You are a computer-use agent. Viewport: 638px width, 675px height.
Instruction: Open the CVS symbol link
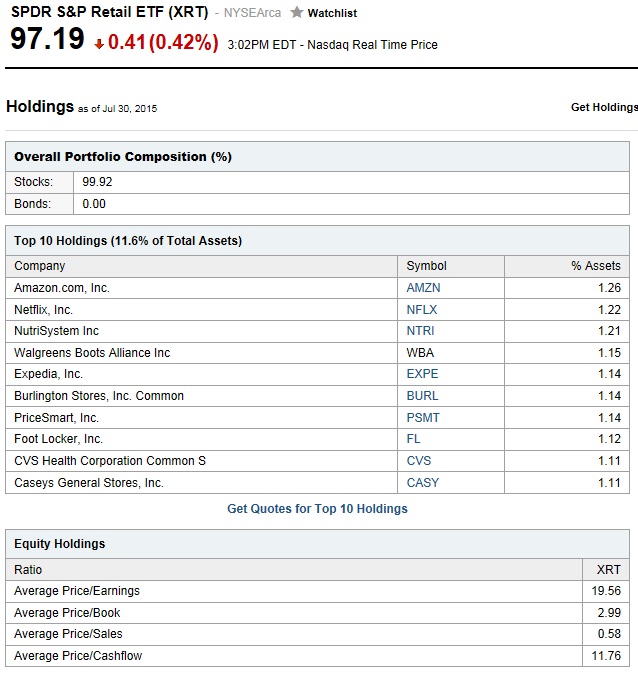418,461
